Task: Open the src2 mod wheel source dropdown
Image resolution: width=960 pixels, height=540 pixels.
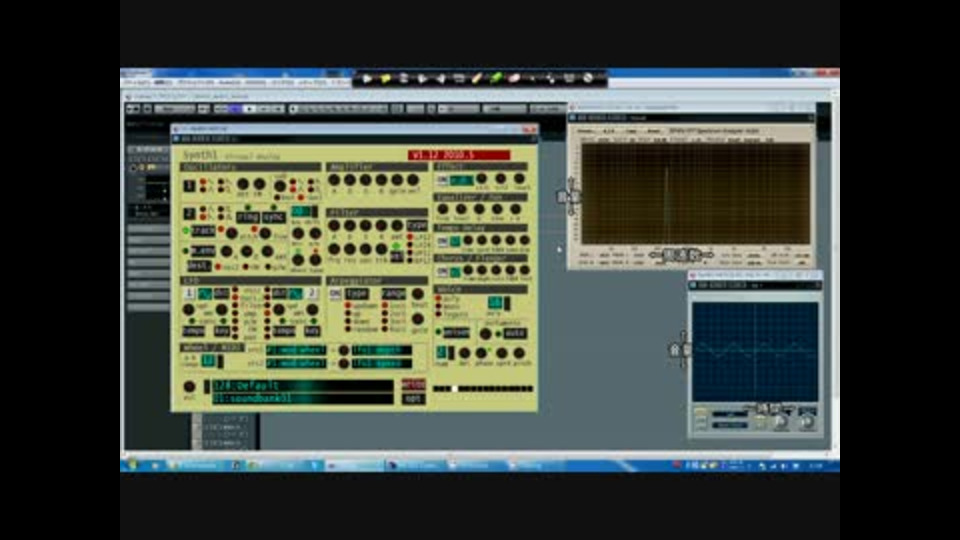Action: click(296, 363)
